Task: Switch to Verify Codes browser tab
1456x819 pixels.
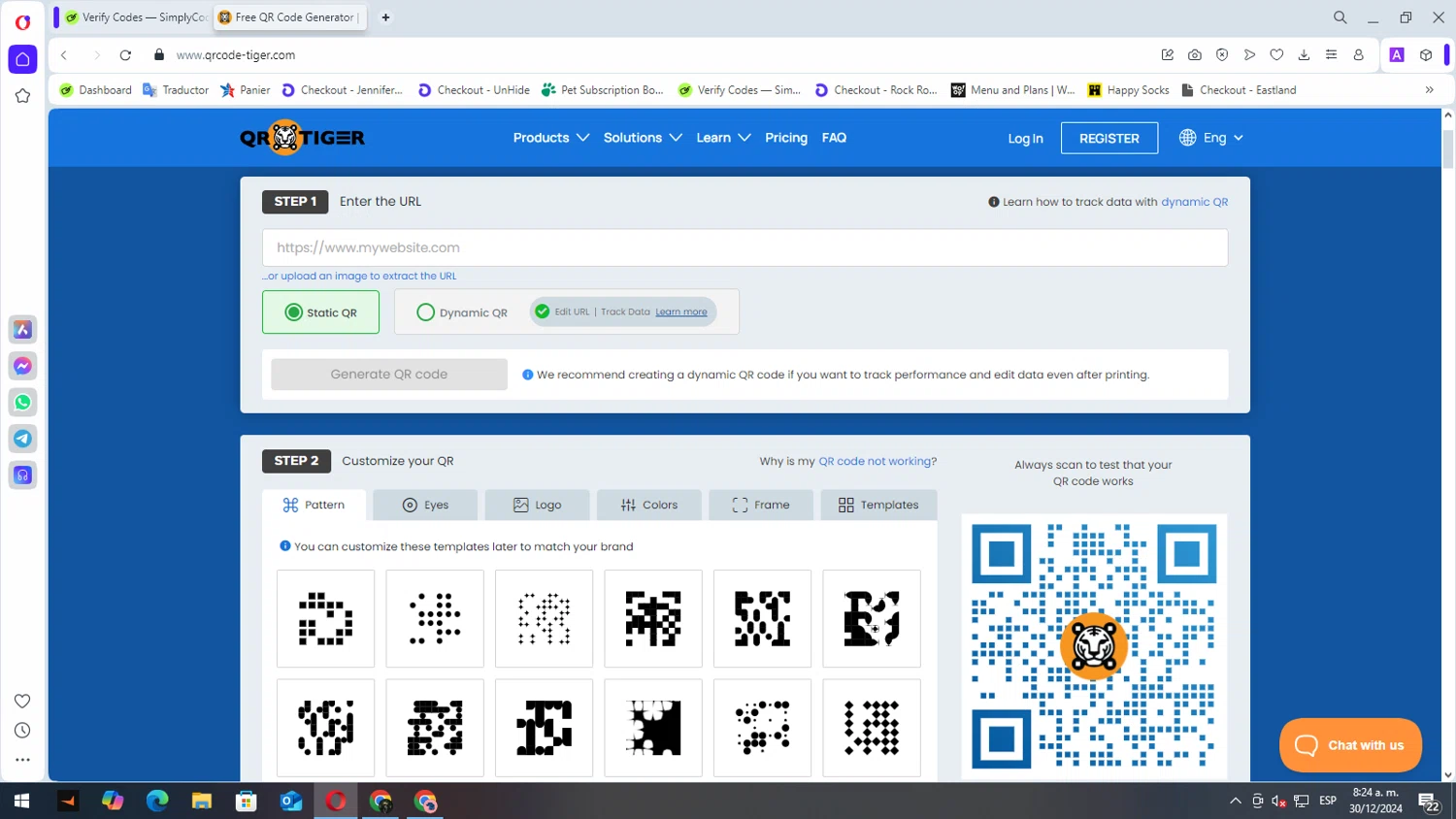Action: coord(136,17)
